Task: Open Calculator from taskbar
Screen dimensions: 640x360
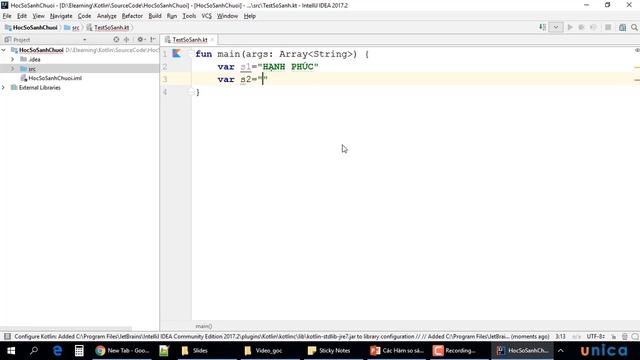Action: (79, 351)
